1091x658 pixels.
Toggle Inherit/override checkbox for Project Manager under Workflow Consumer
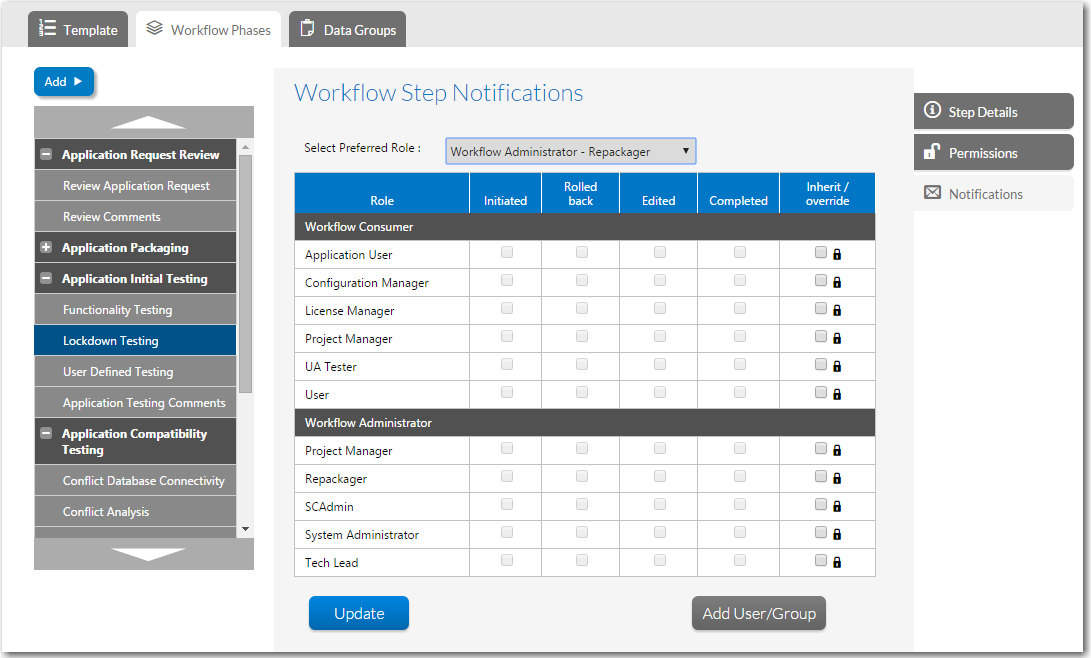[x=821, y=337]
